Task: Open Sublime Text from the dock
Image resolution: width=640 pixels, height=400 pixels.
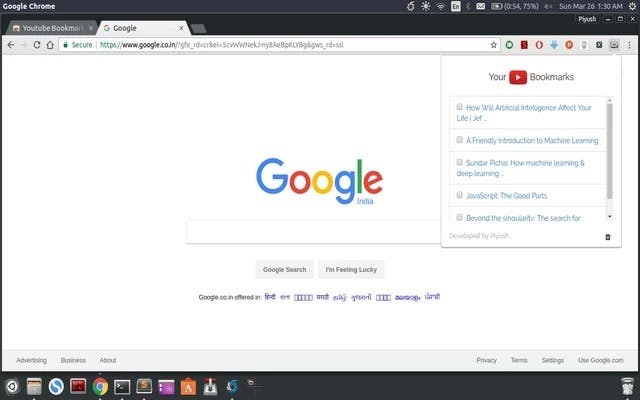Action: [x=144, y=386]
